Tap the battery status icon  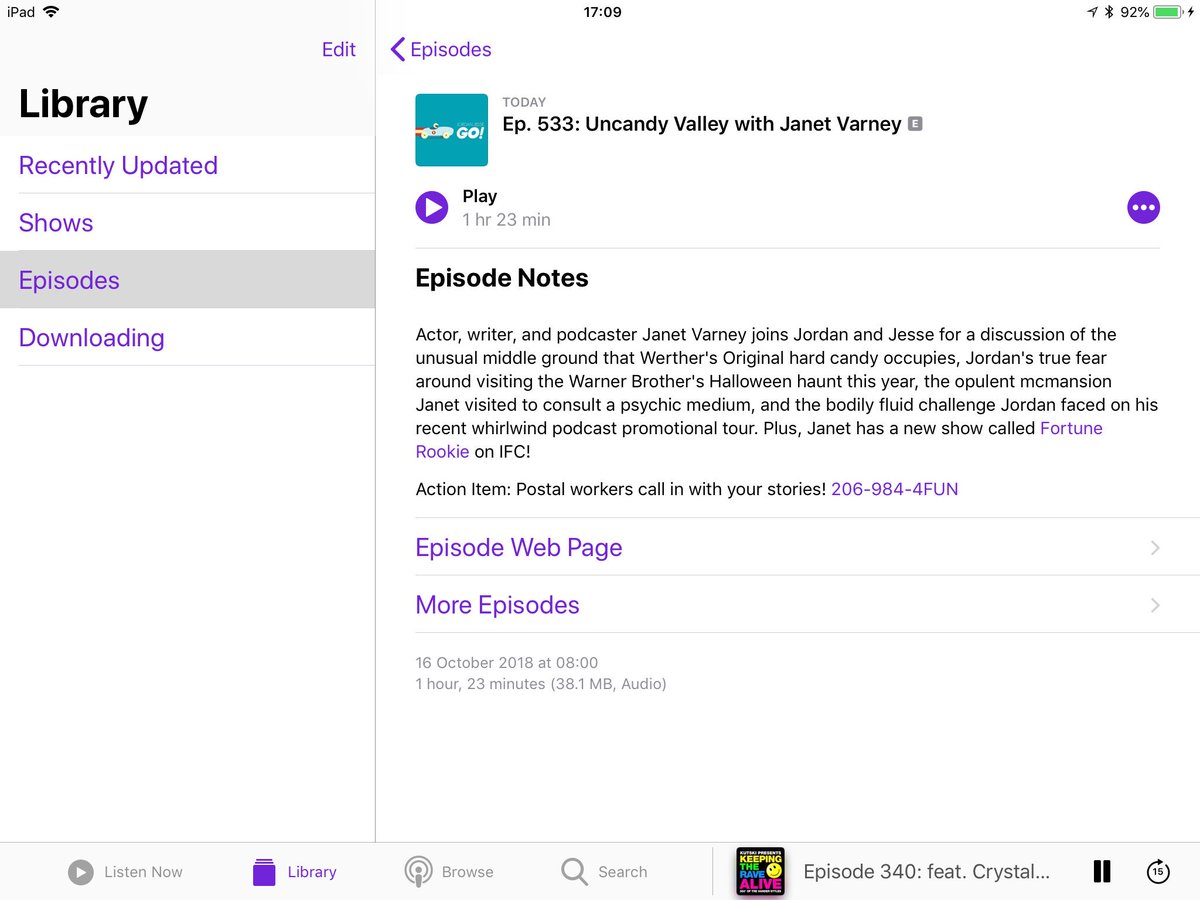point(1166,12)
